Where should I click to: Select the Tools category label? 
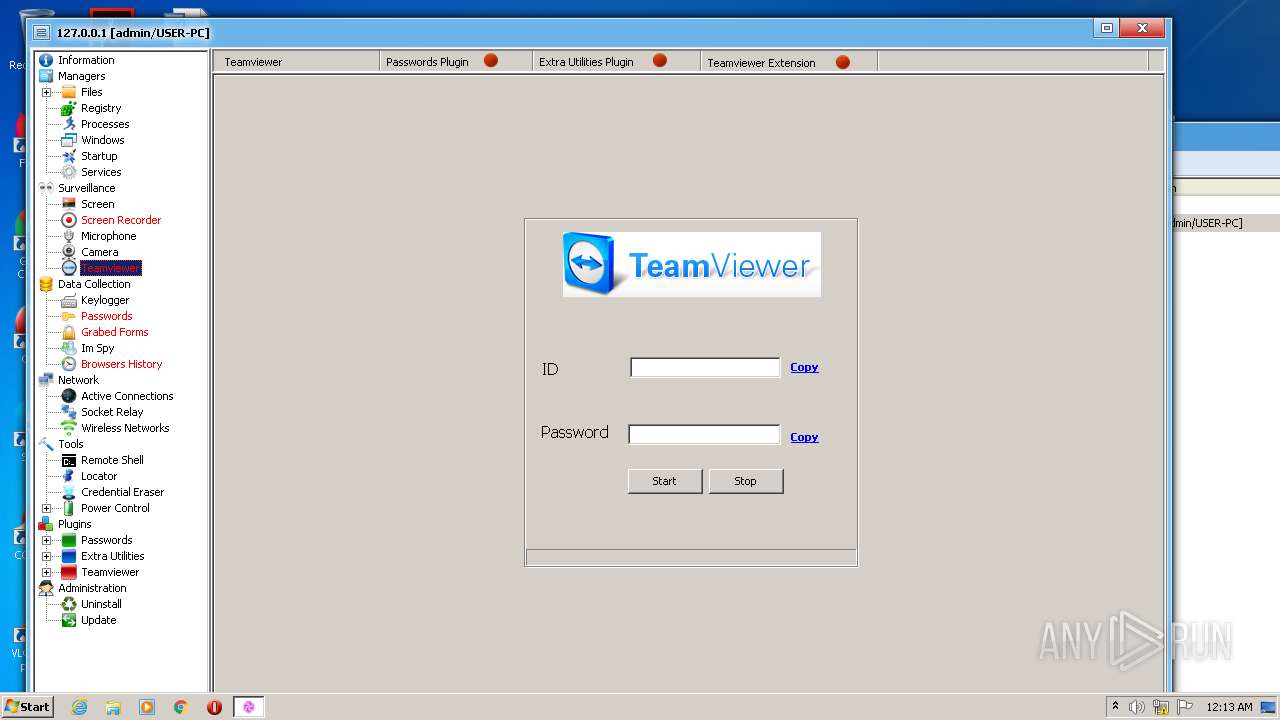[71, 444]
